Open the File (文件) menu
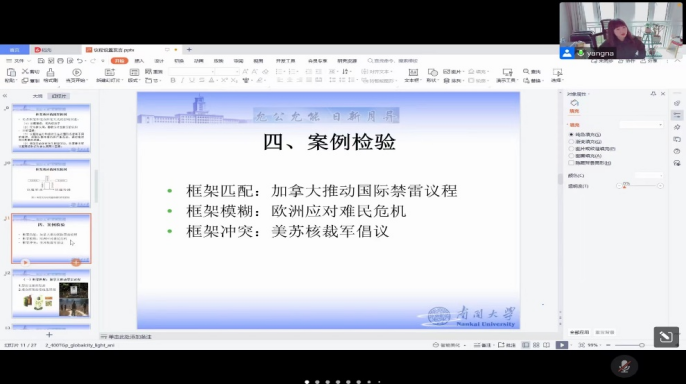 [x=18, y=61]
